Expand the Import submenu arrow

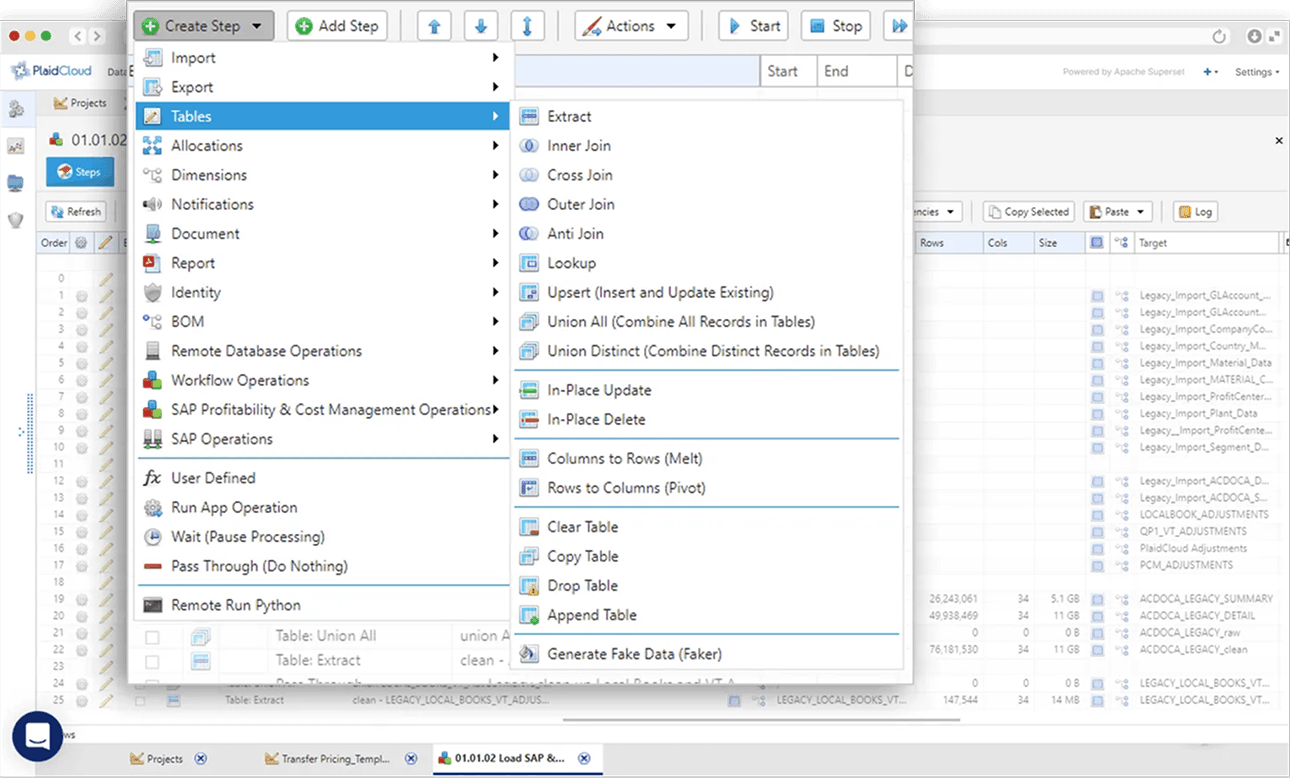point(495,58)
